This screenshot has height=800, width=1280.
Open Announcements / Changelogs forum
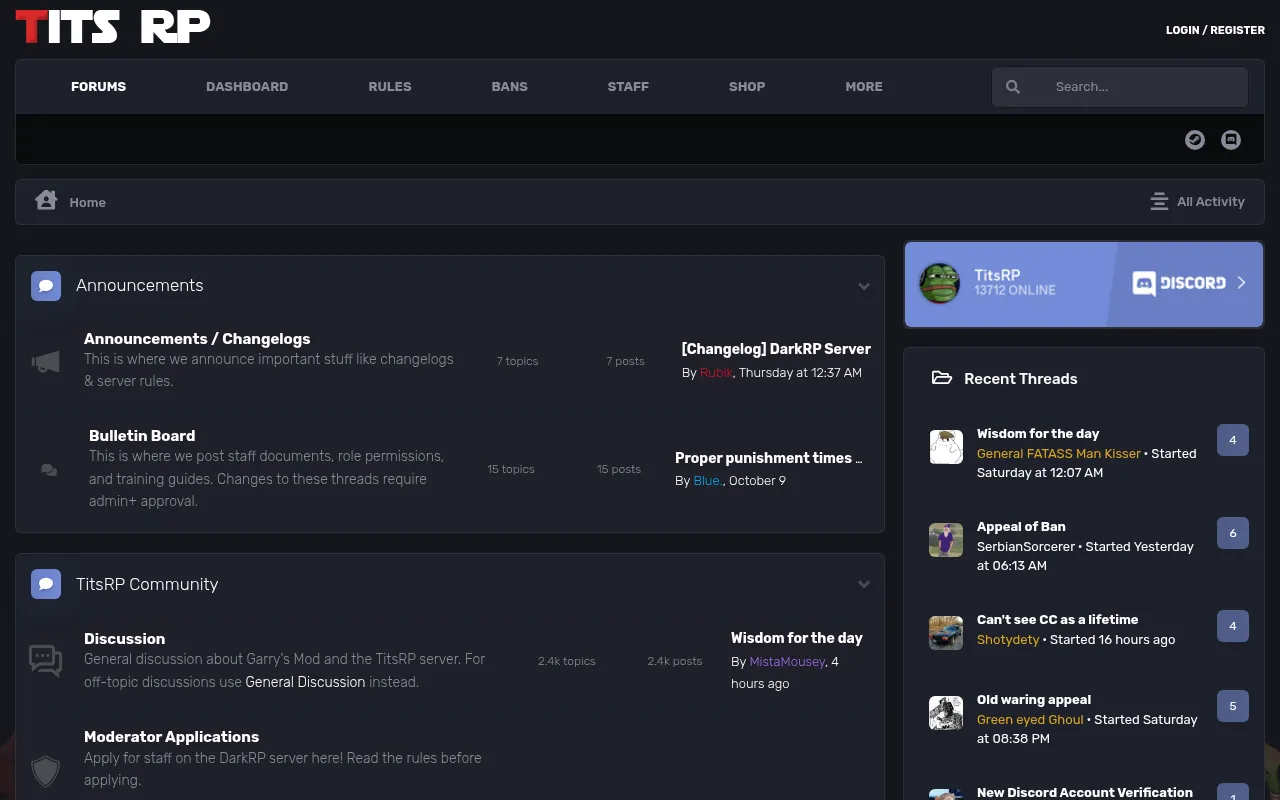coord(197,339)
